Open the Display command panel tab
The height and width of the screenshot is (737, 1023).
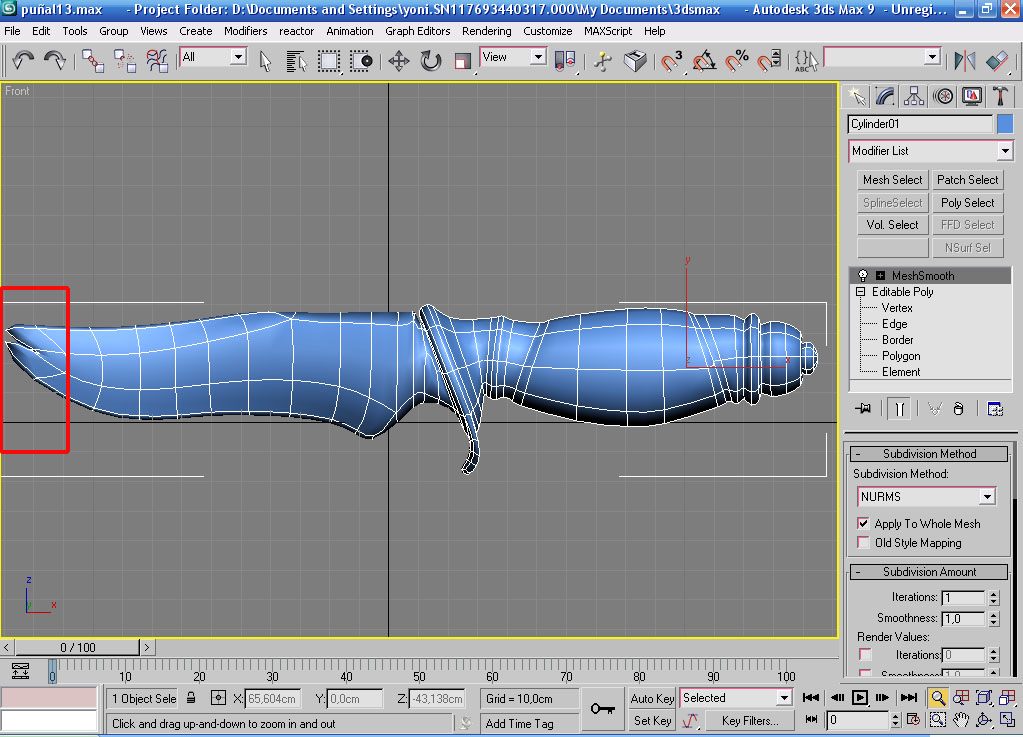tap(971, 96)
